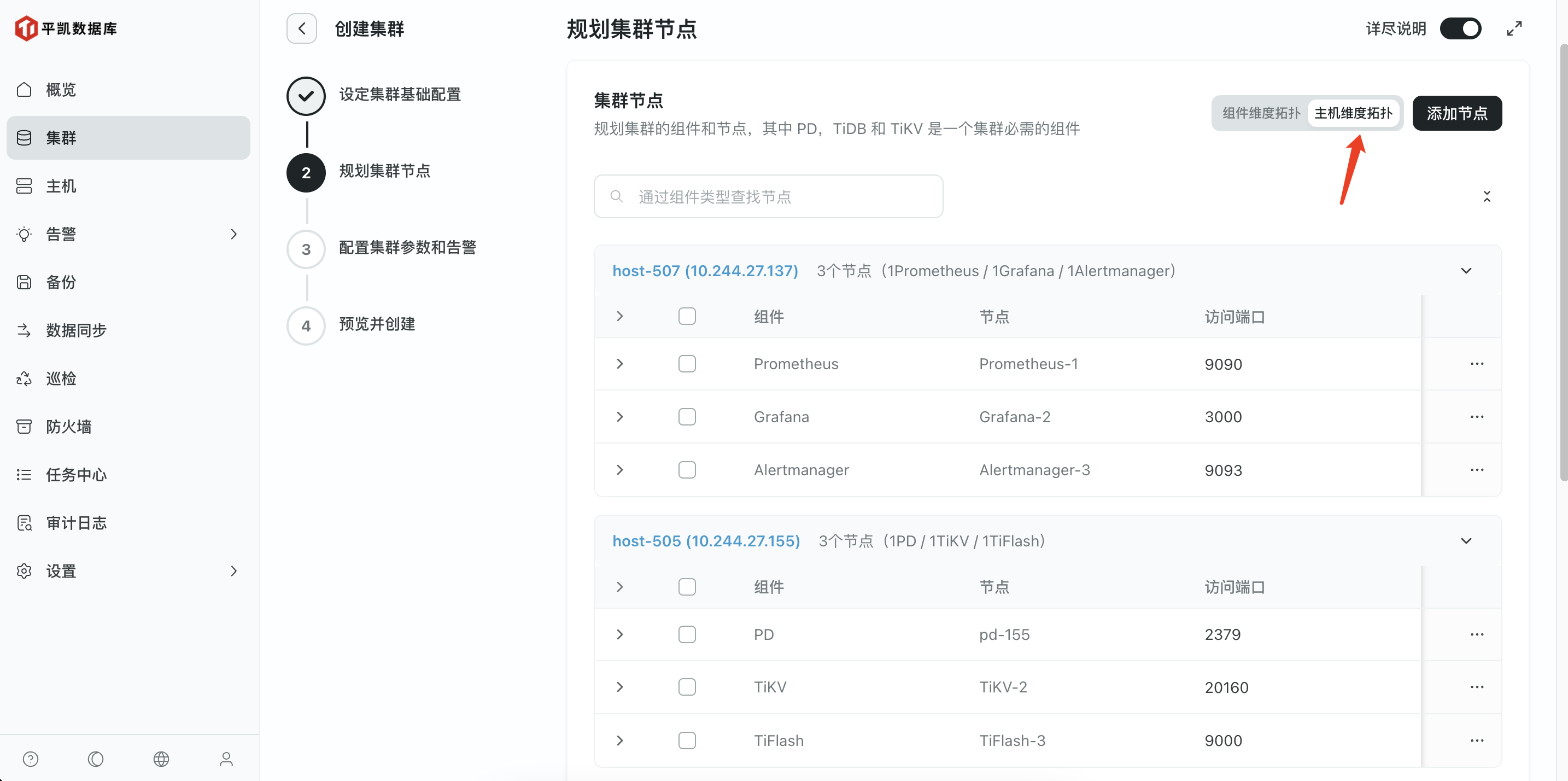Viewport: 1568px width, 781px height.
Task: Select 防火墙 (Firewall) in the sidebar
Action: pyautogui.click(x=67, y=426)
